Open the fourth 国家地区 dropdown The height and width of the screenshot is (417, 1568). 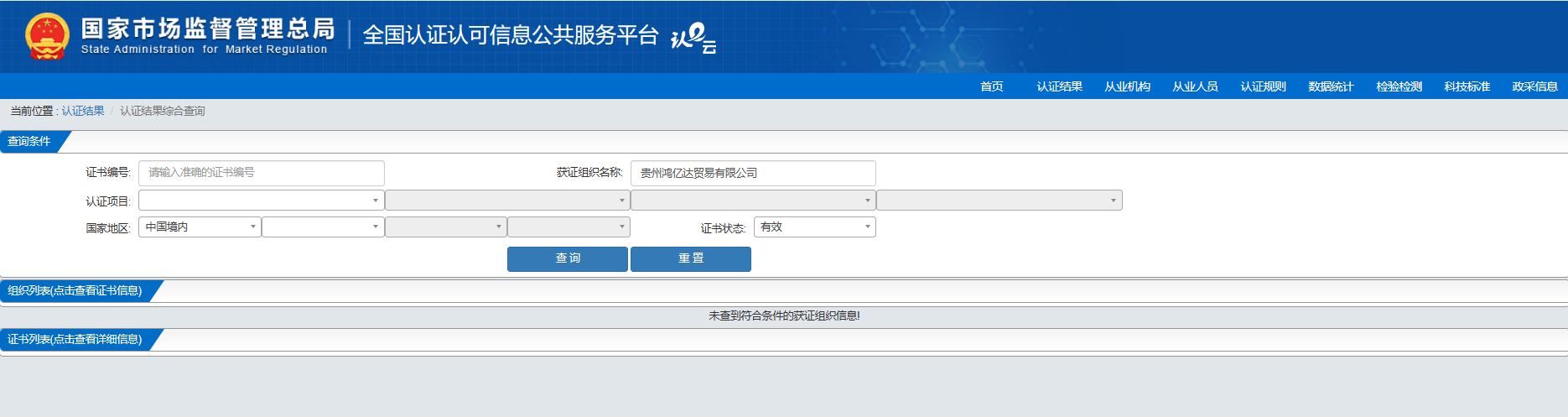pyautogui.click(x=569, y=227)
